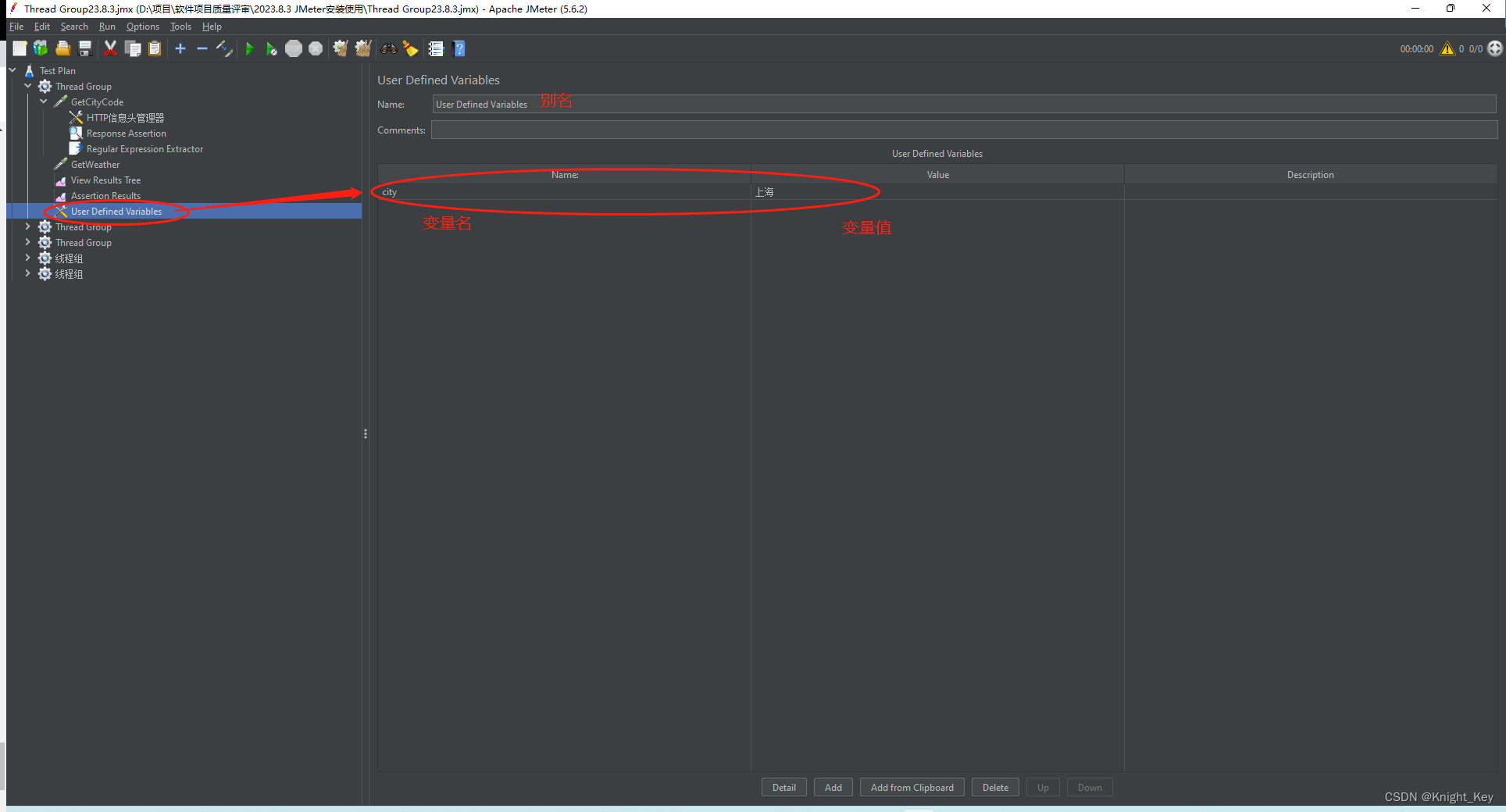The height and width of the screenshot is (812, 1506).
Task: Collapse all tree nodes using minus icon
Action: click(202, 48)
